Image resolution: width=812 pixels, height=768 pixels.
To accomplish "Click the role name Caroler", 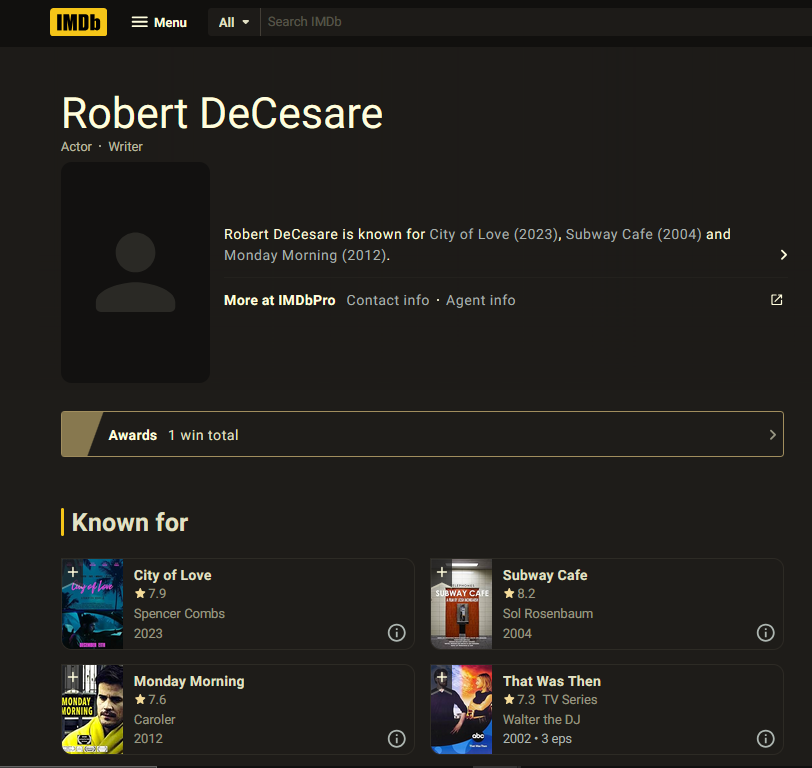I will tap(154, 719).
